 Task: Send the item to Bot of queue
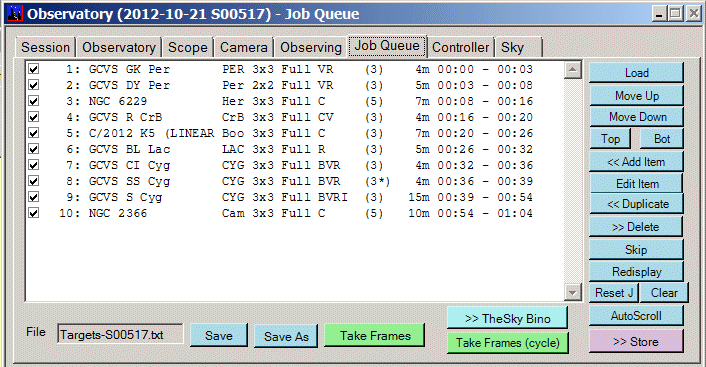click(661, 139)
